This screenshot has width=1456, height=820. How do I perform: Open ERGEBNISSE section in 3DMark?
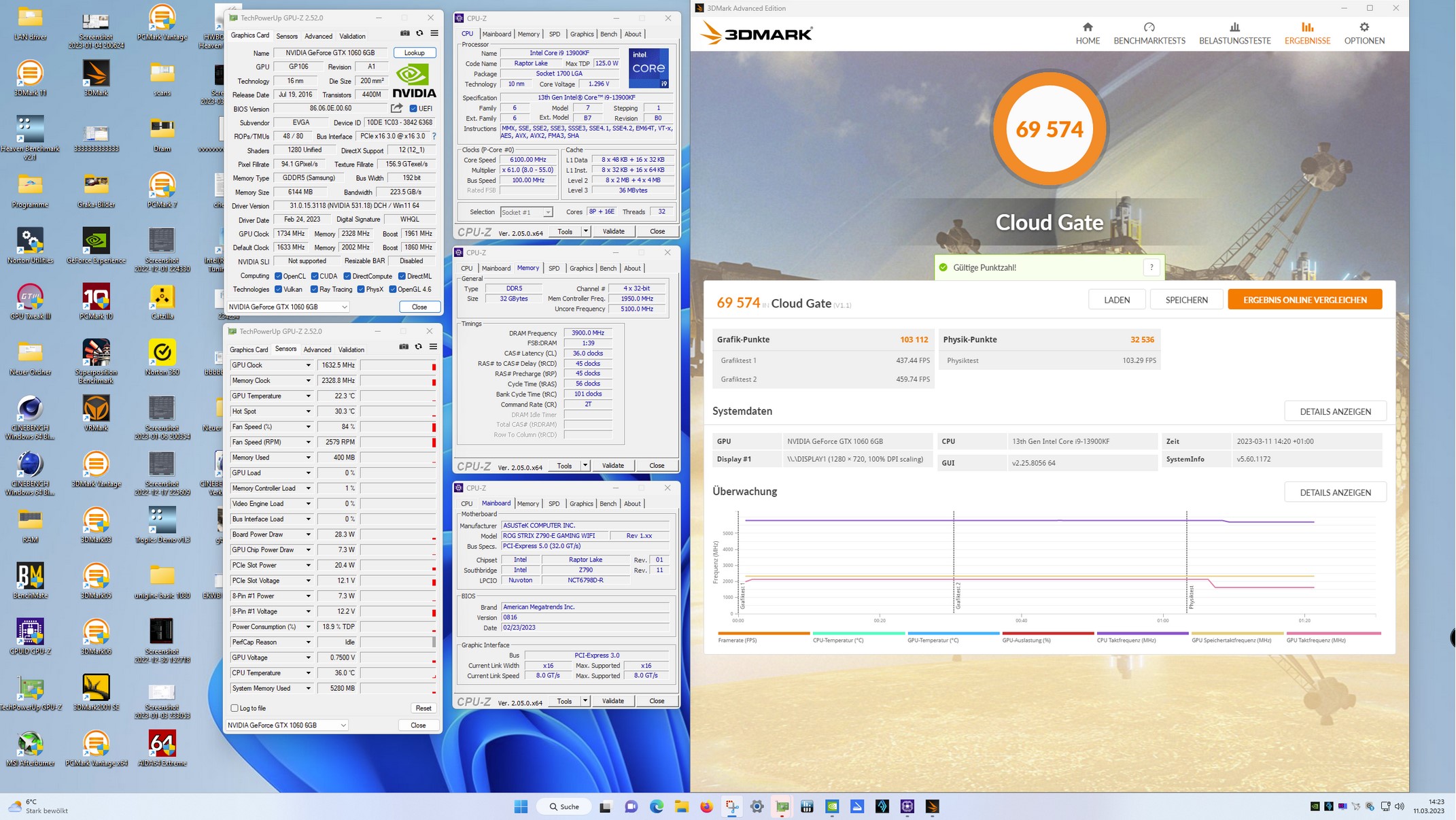coord(1307,33)
